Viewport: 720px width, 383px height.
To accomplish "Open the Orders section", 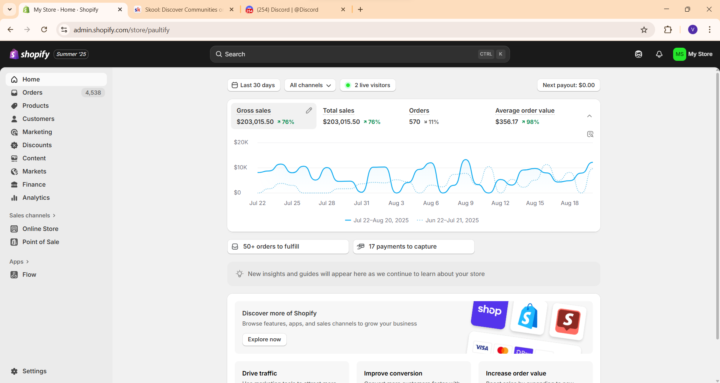I will pyautogui.click(x=56, y=92).
